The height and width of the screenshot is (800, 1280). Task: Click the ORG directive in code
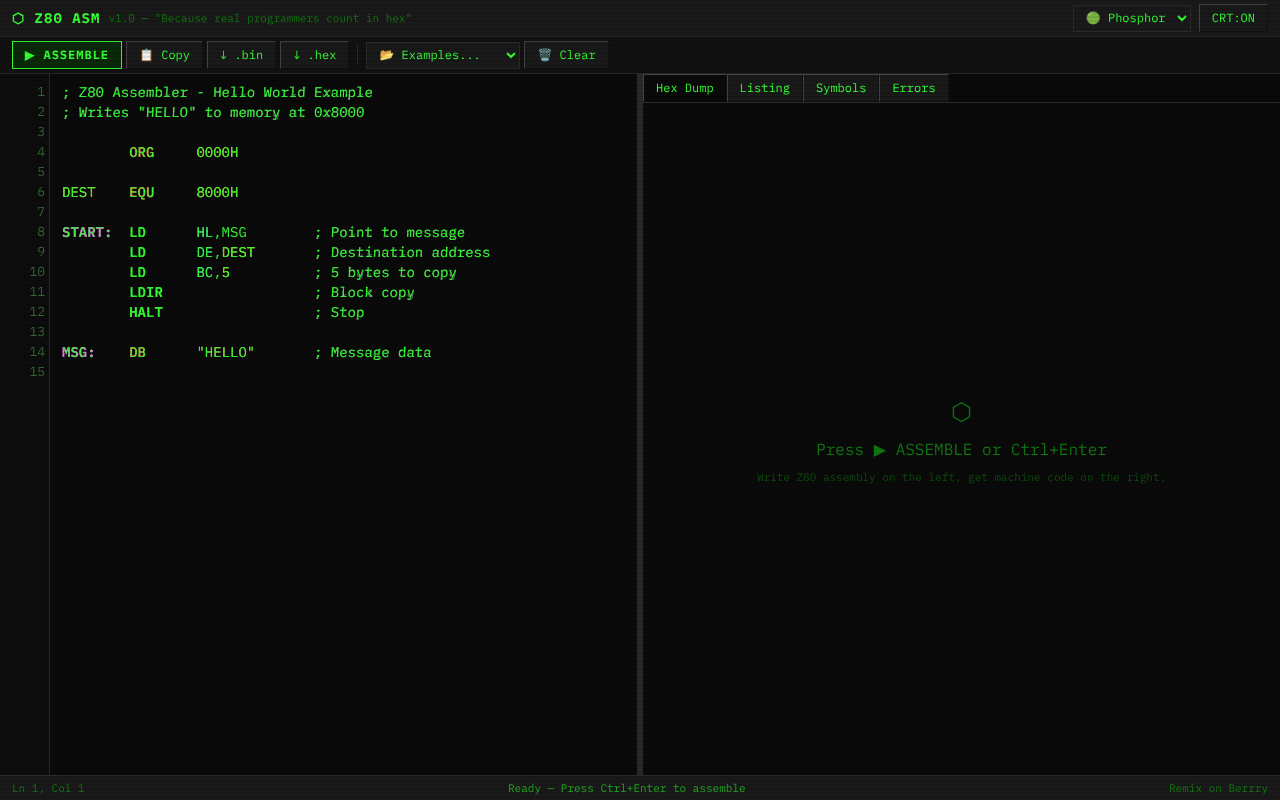(x=142, y=152)
